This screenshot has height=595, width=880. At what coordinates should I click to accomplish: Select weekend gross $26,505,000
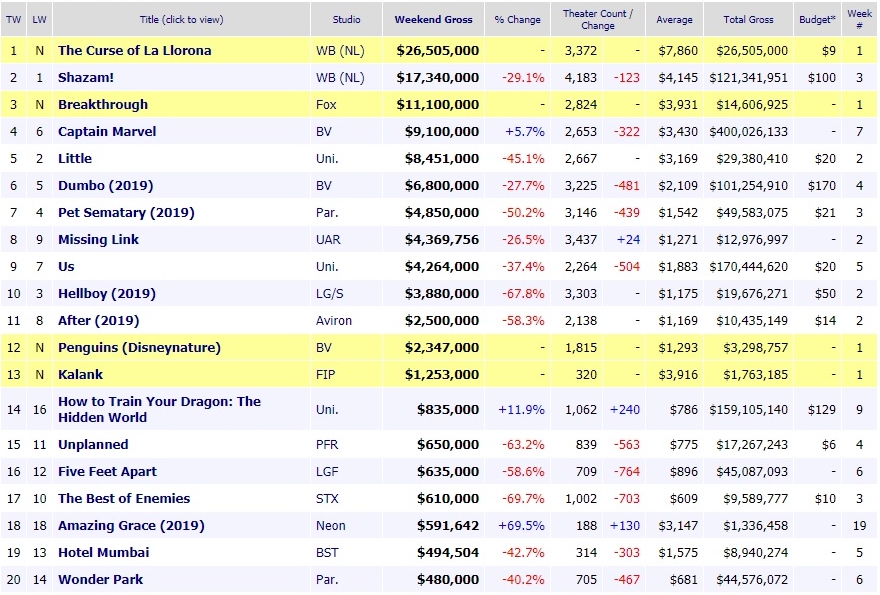438,51
